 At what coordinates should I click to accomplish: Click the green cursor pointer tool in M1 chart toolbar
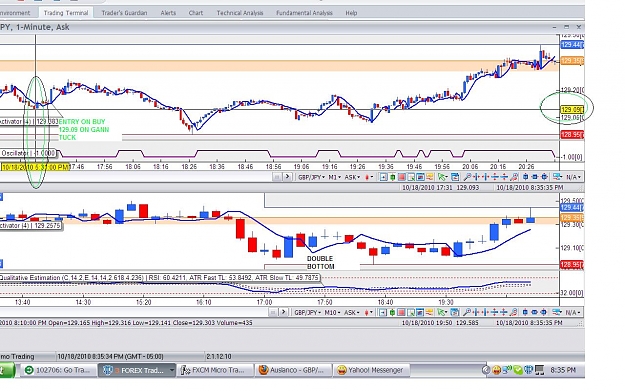point(442,177)
